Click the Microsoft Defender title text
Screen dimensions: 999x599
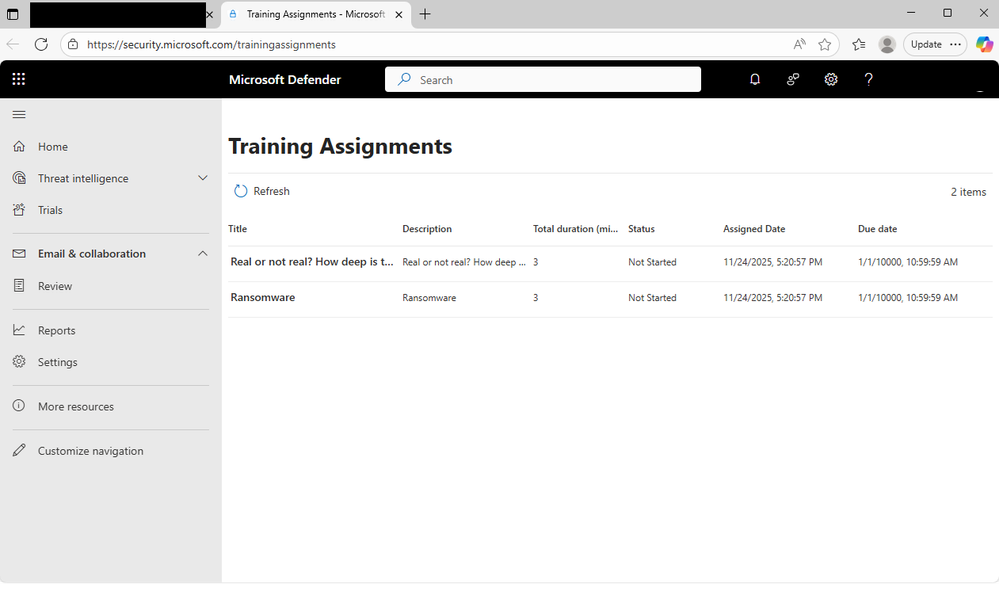285,80
